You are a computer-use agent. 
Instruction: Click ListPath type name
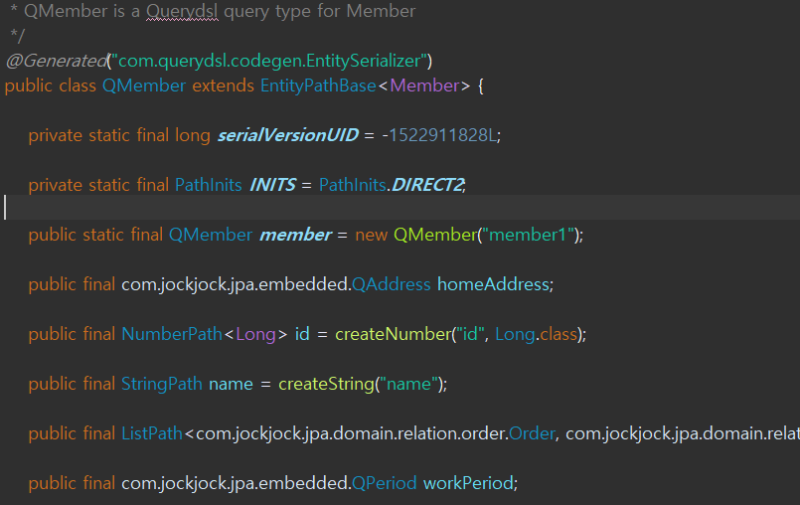click(x=152, y=434)
